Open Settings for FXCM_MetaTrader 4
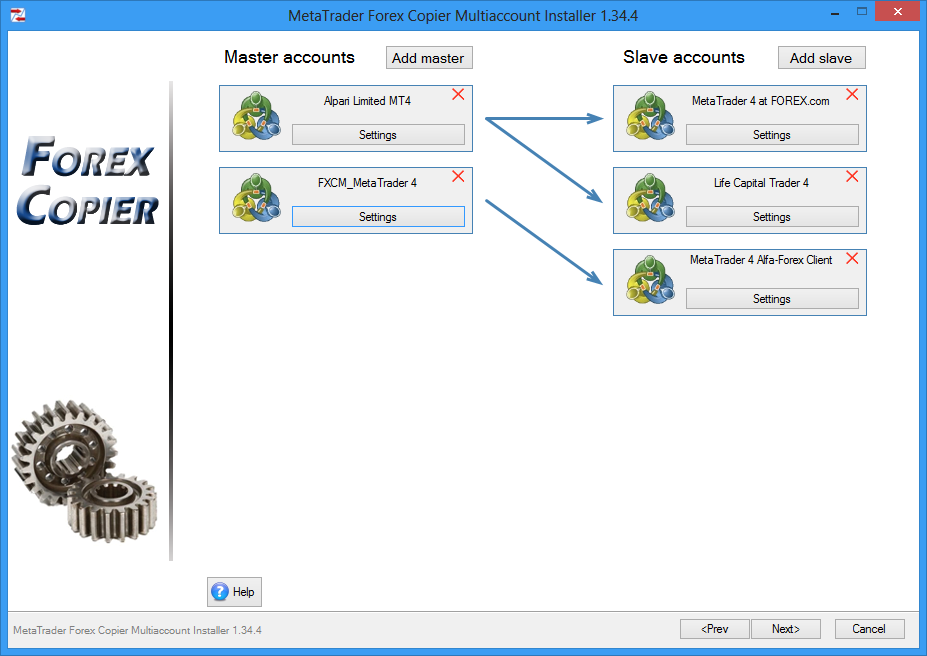This screenshot has height=656, width=927. tap(378, 217)
